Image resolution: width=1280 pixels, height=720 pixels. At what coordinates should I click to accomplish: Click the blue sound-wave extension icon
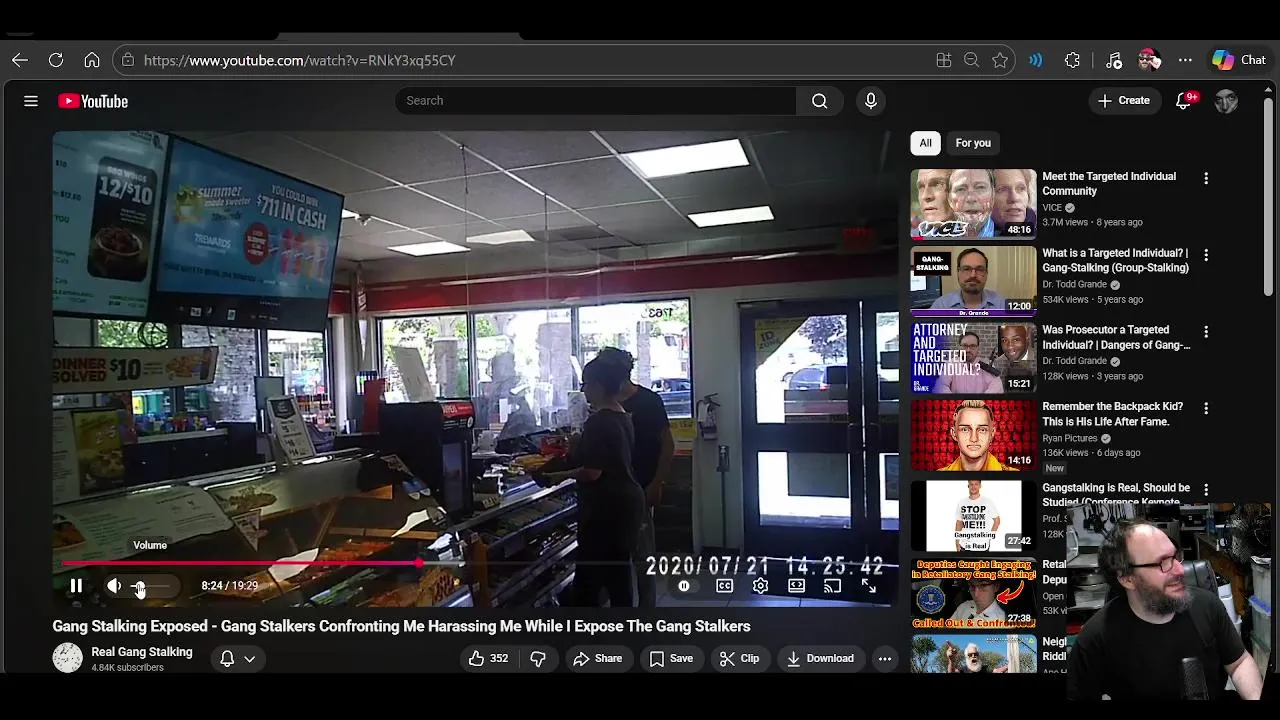[x=1036, y=60]
